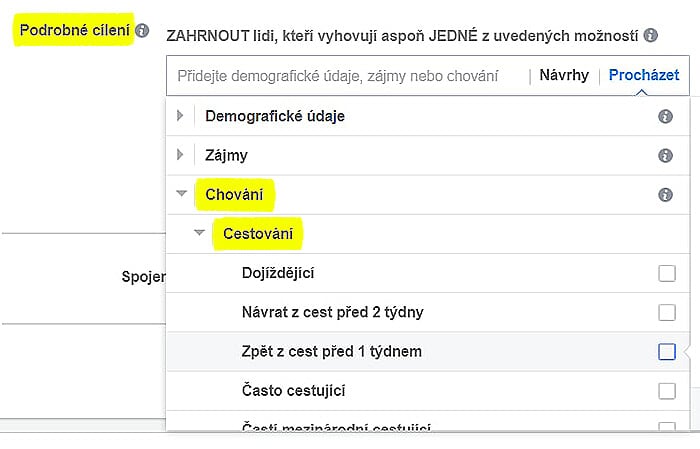
Task: Check Návrat z cest před 2 týdny box
Action: coord(667,312)
